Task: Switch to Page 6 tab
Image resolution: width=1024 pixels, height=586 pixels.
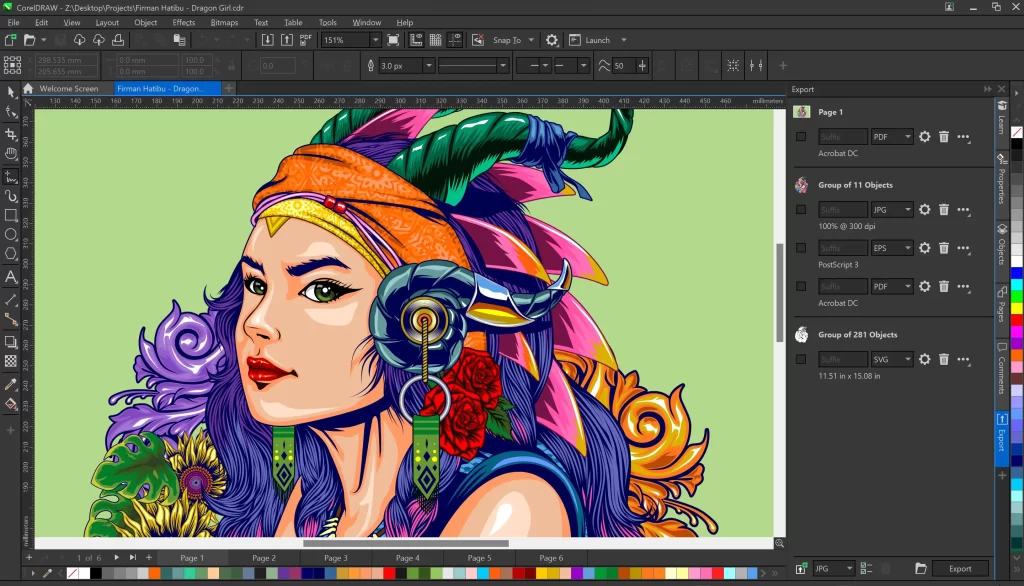Action: click(551, 558)
